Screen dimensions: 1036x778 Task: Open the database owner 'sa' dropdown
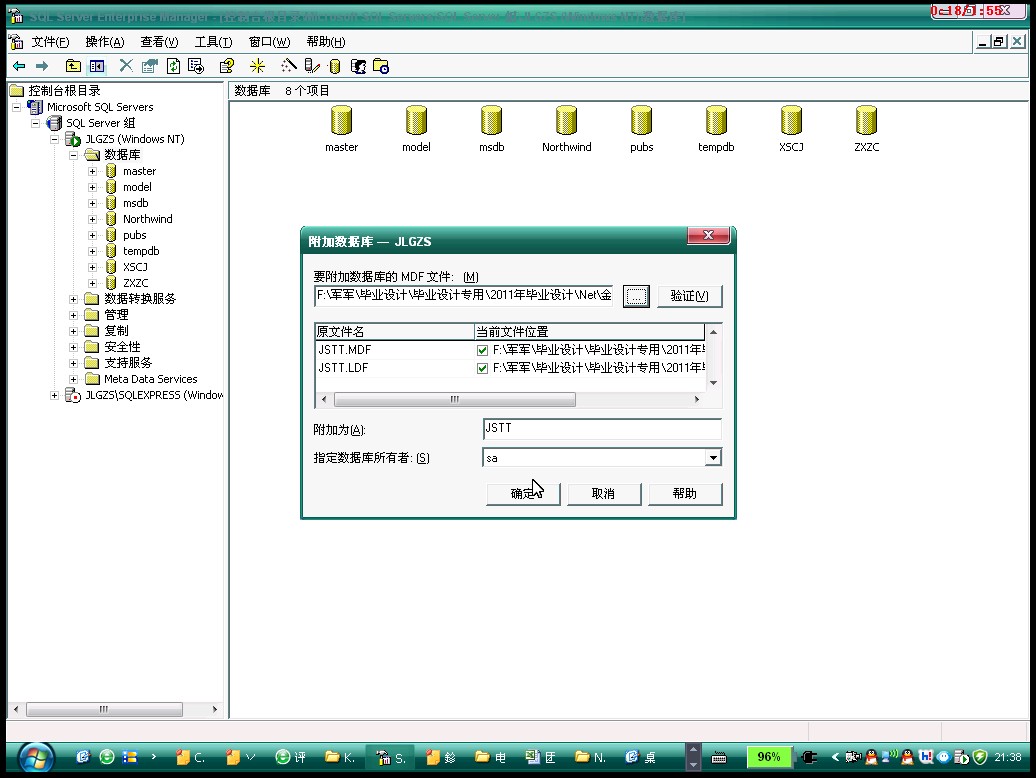coord(712,458)
